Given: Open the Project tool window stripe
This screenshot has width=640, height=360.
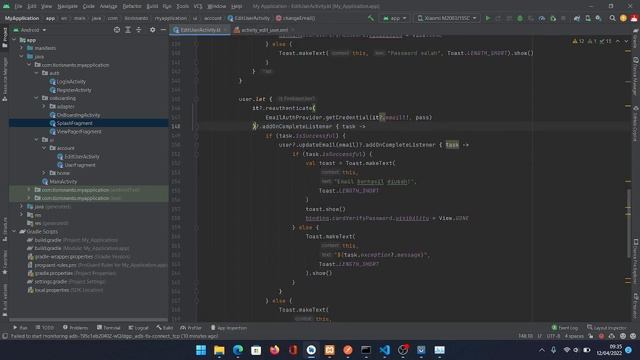Looking at the screenshot, I should pos(4,38).
